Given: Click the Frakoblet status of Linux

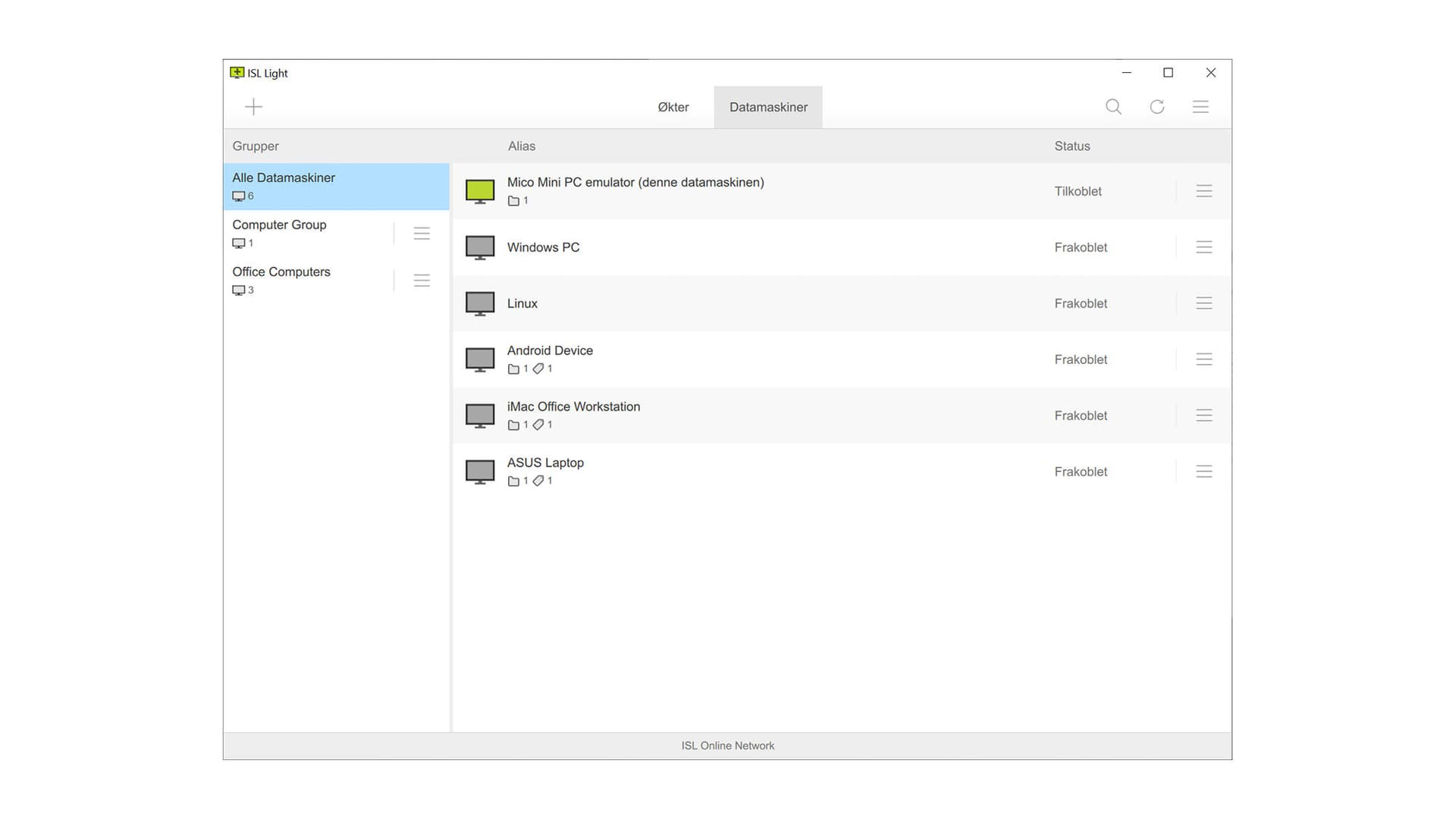Looking at the screenshot, I should [1081, 304].
